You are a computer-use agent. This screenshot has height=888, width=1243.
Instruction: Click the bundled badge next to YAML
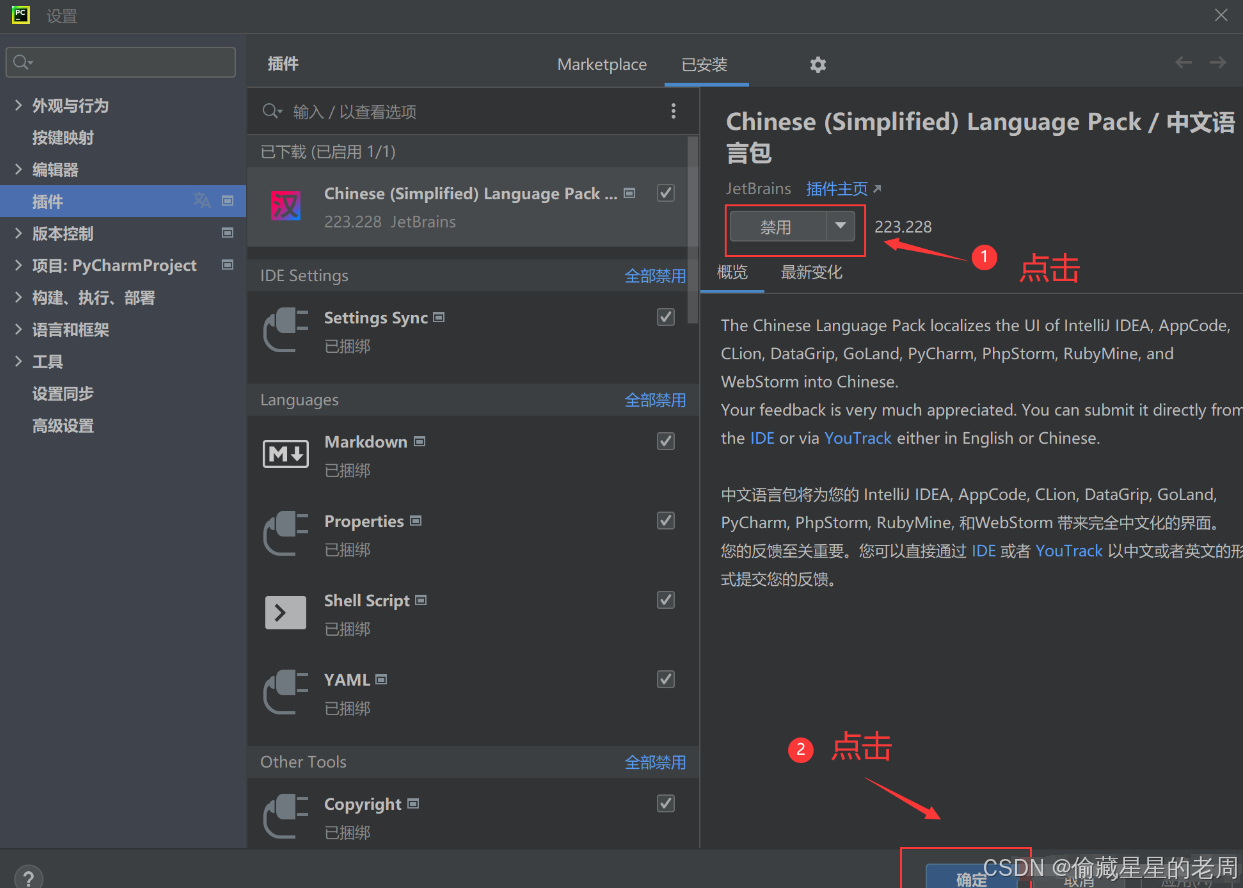[x=381, y=679]
